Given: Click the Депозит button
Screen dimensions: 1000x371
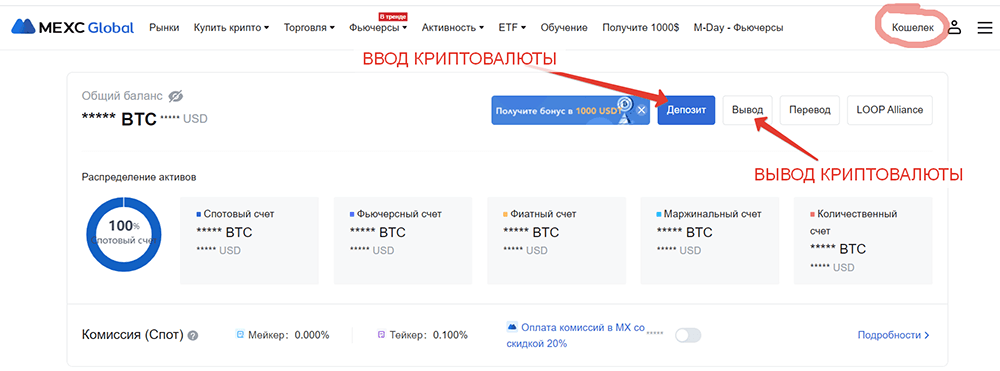Looking at the screenshot, I should pyautogui.click(x=686, y=110).
